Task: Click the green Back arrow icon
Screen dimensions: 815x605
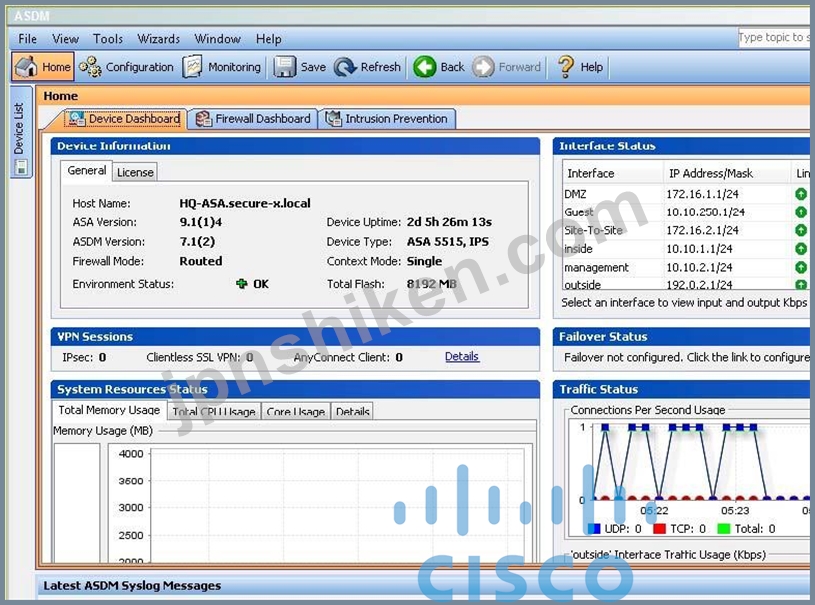Action: coord(425,67)
